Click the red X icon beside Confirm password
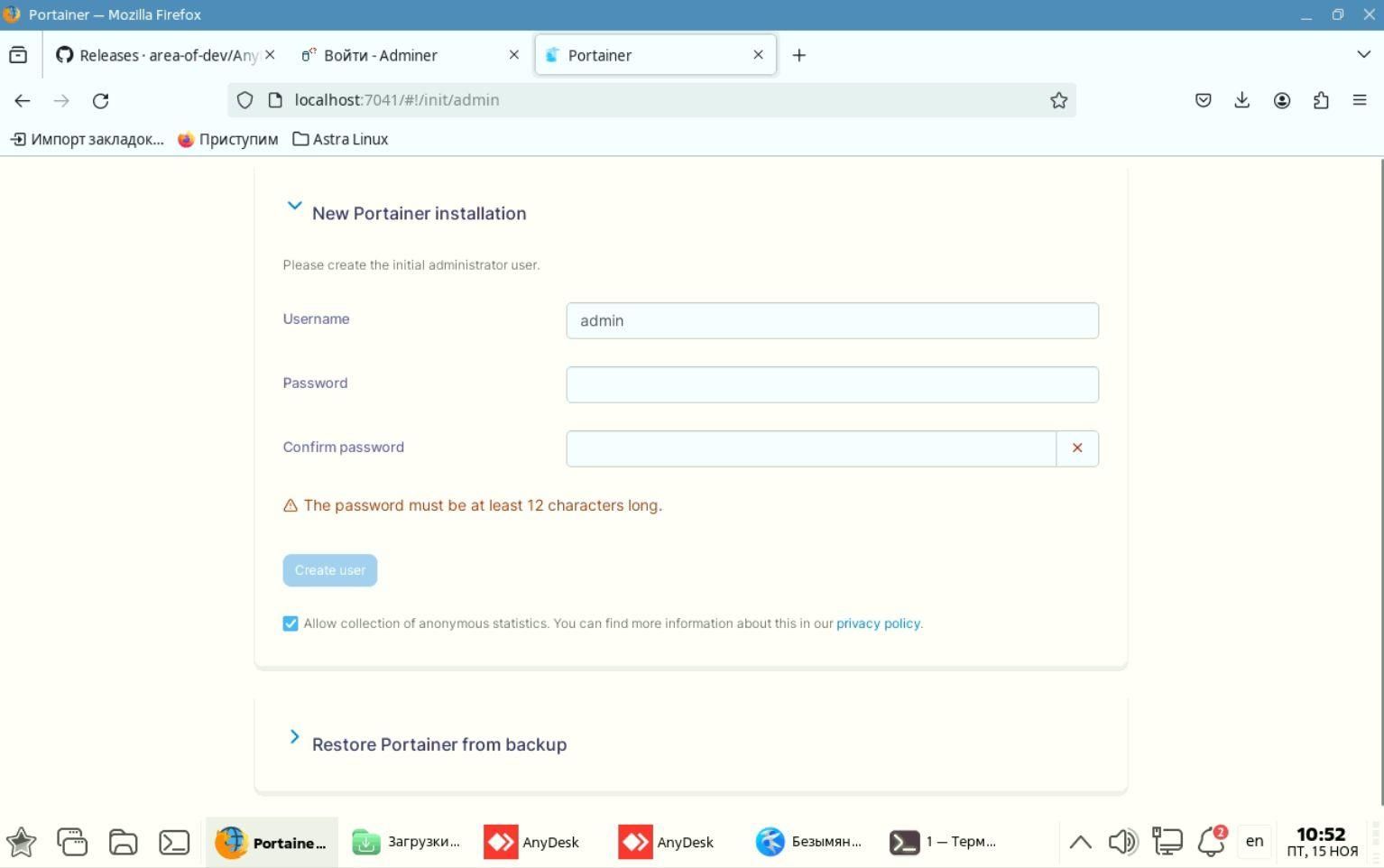Viewport: 1384px width, 868px height. [x=1076, y=448]
